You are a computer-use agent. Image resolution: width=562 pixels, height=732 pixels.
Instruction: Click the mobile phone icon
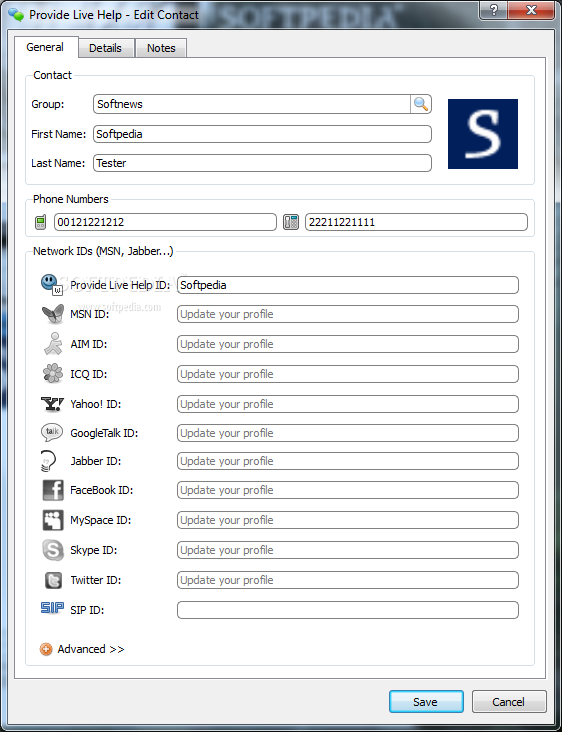click(41, 222)
